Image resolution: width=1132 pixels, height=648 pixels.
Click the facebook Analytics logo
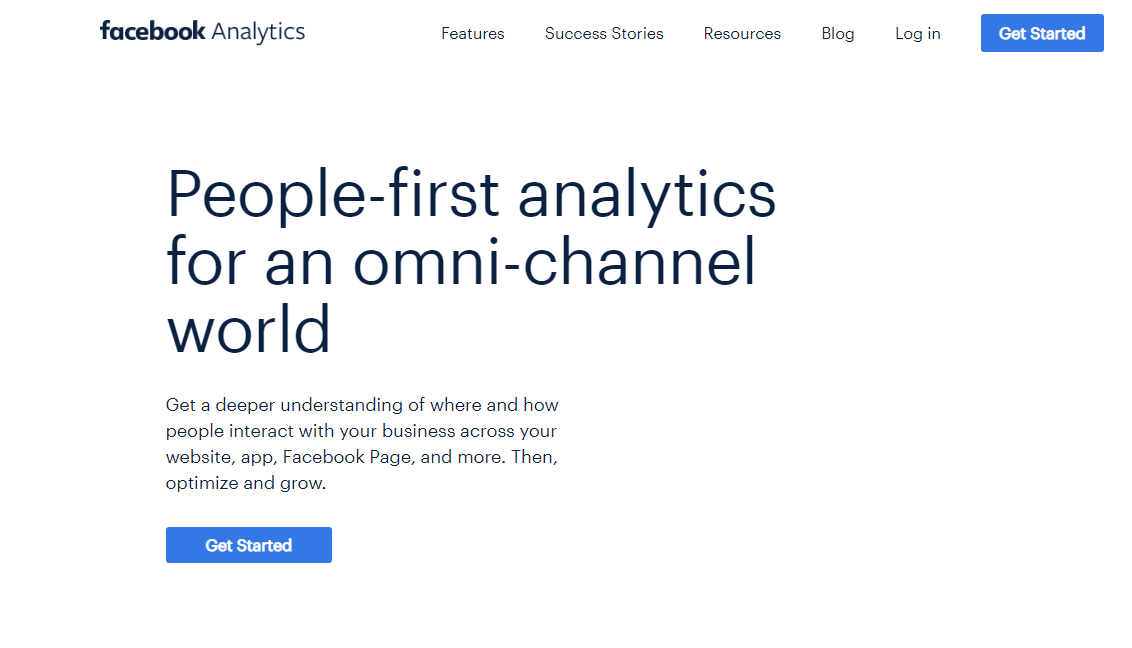click(x=202, y=32)
